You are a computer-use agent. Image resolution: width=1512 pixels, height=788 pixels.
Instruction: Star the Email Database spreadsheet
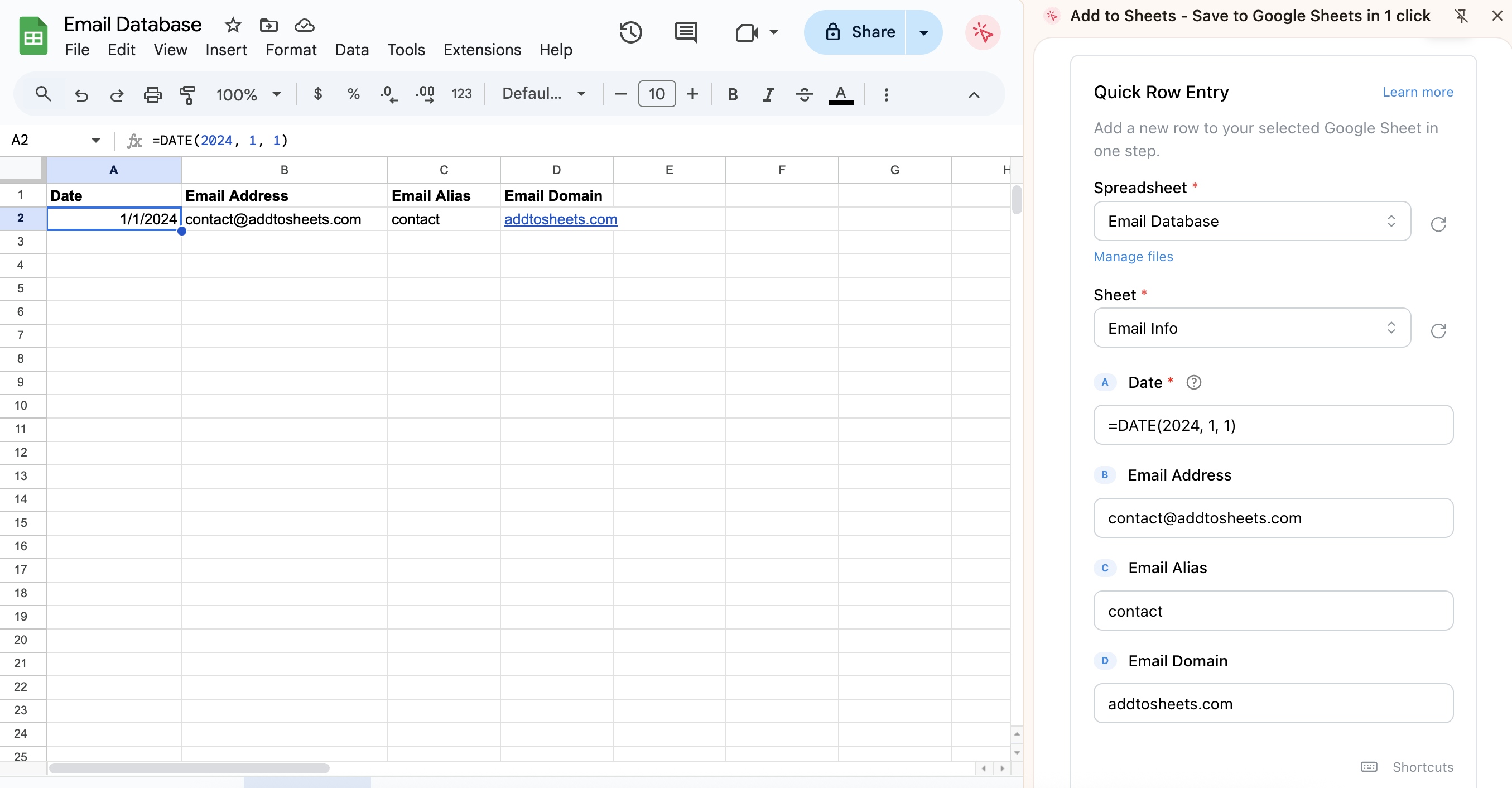(233, 25)
